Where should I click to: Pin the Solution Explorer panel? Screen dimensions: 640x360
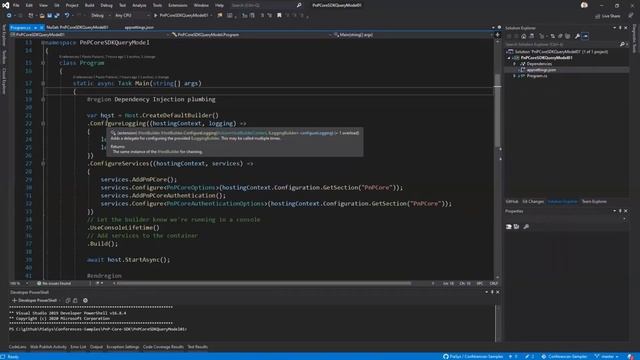pyautogui.click(x=620, y=28)
